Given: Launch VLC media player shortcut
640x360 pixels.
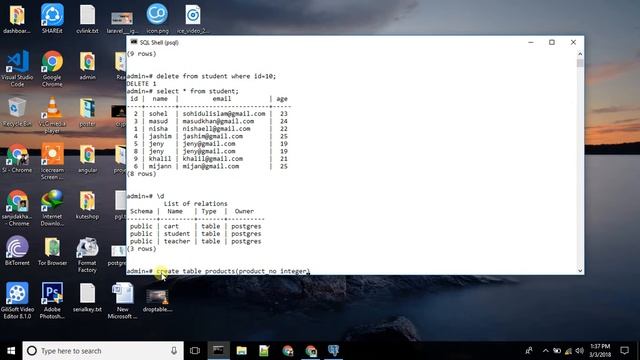Looking at the screenshot, I should (x=52, y=115).
